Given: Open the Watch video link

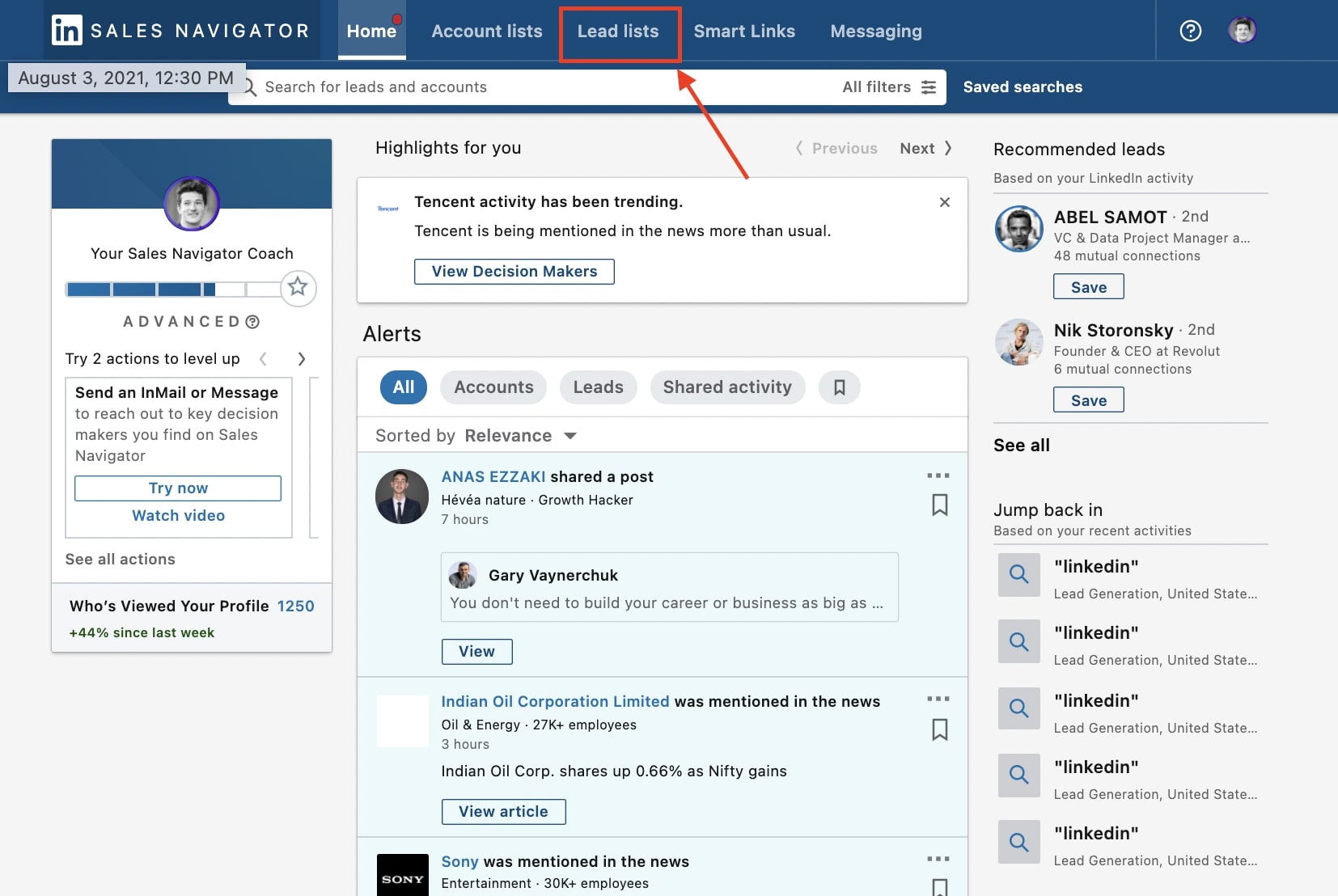Looking at the screenshot, I should (178, 516).
